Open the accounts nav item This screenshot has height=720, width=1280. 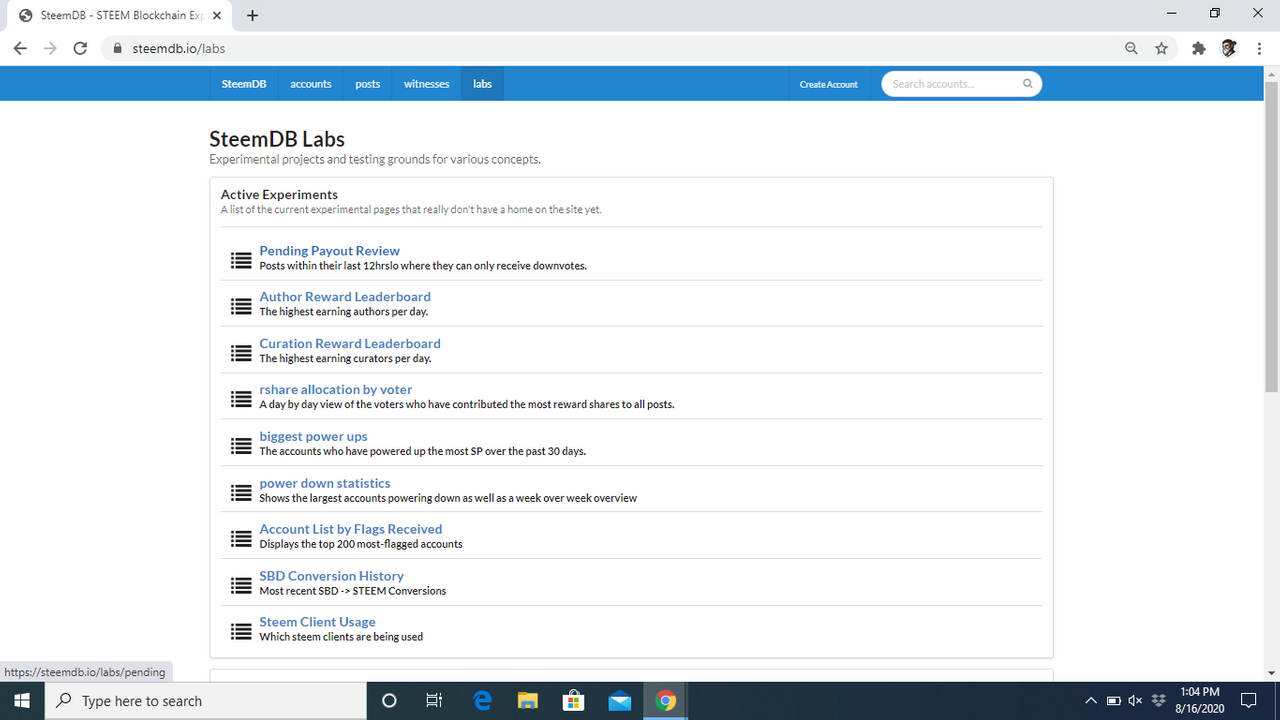(311, 84)
